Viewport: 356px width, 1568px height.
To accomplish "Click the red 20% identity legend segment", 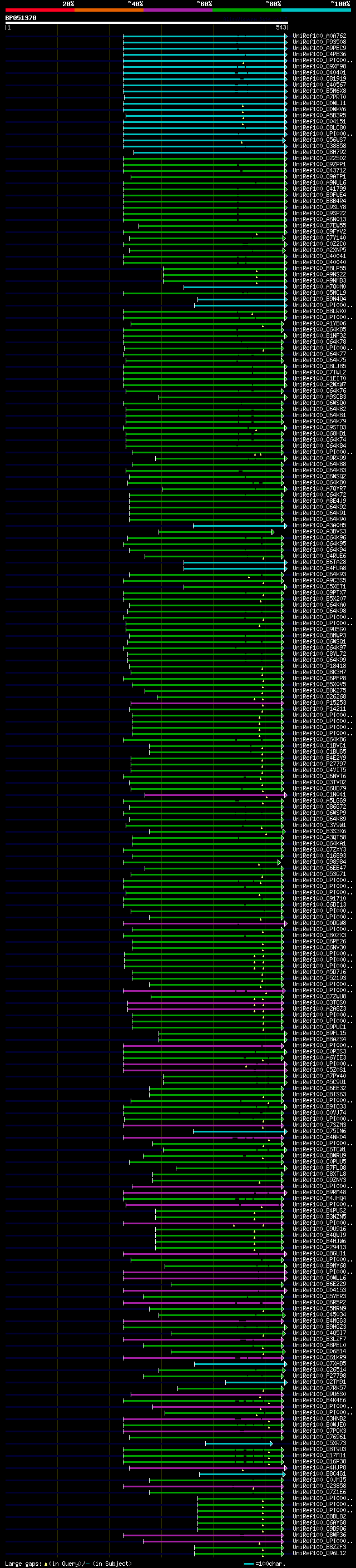I will 39,10.
